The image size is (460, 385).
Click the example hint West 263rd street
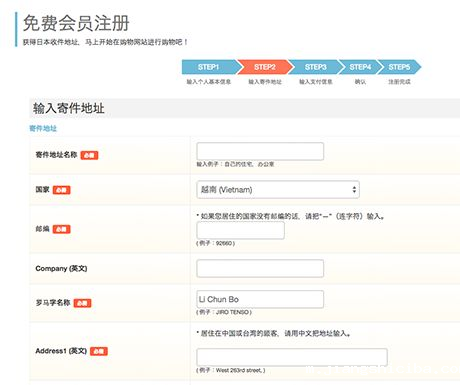pos(231,370)
